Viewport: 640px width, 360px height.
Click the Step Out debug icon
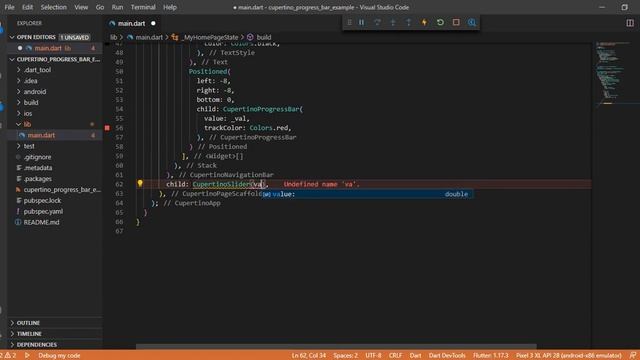(409, 22)
